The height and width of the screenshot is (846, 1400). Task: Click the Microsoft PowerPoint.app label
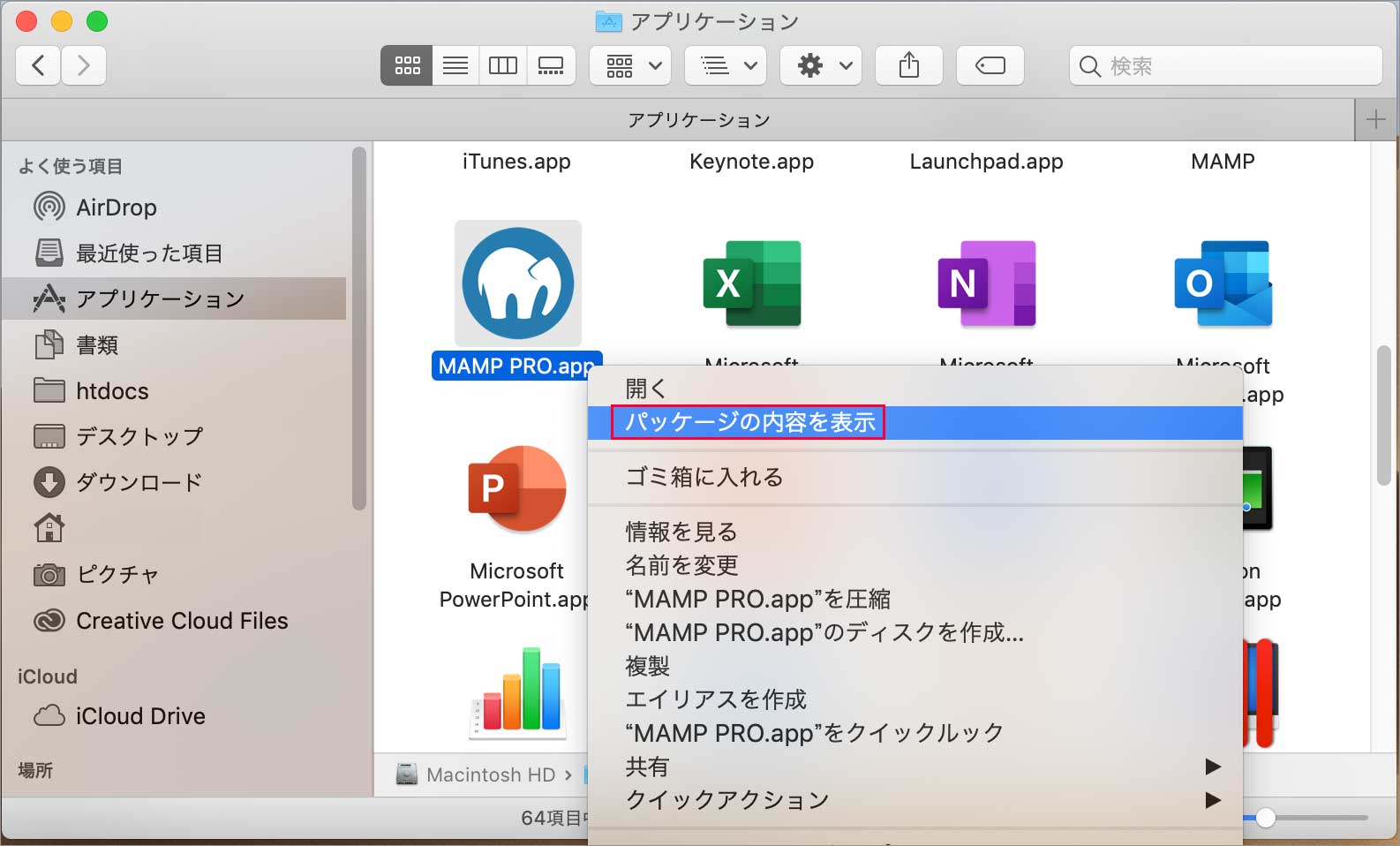point(516,585)
